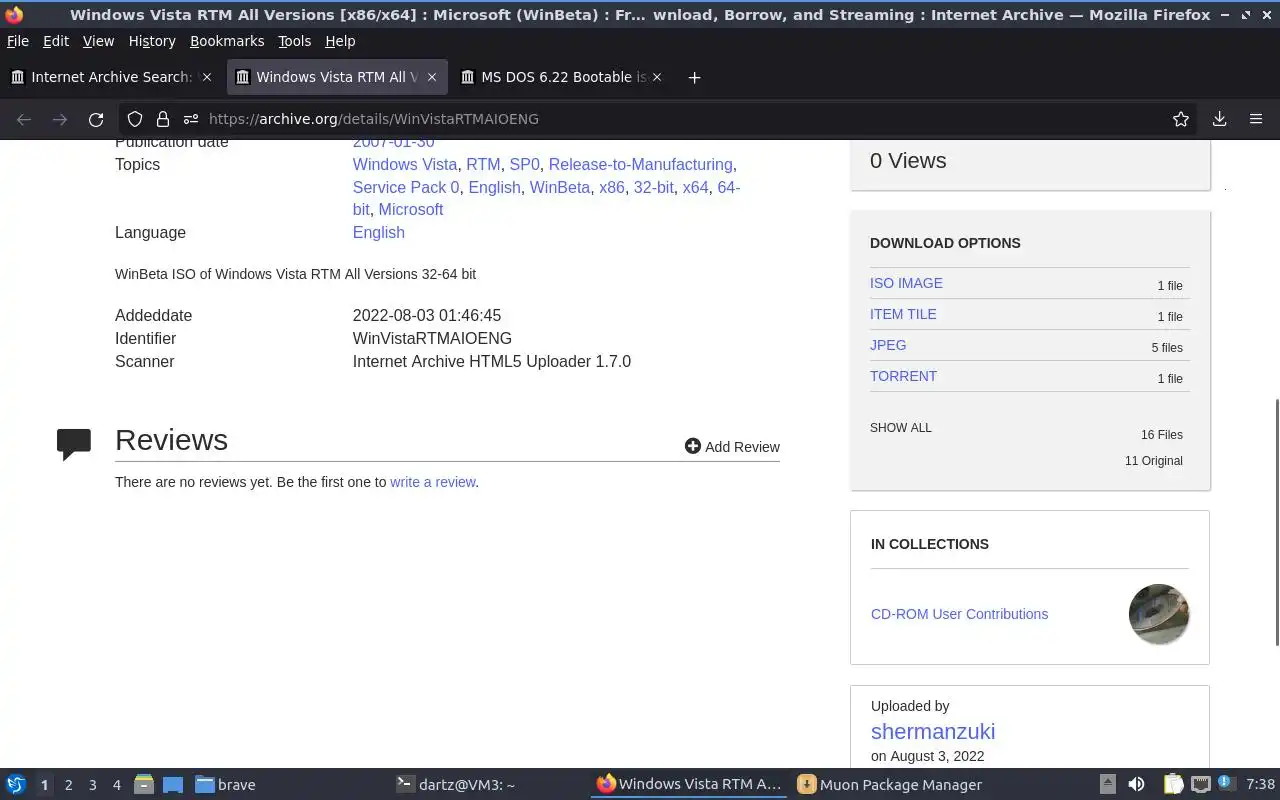Open the notifications tray icon
1280x800 pixels.
[x=1225, y=785]
